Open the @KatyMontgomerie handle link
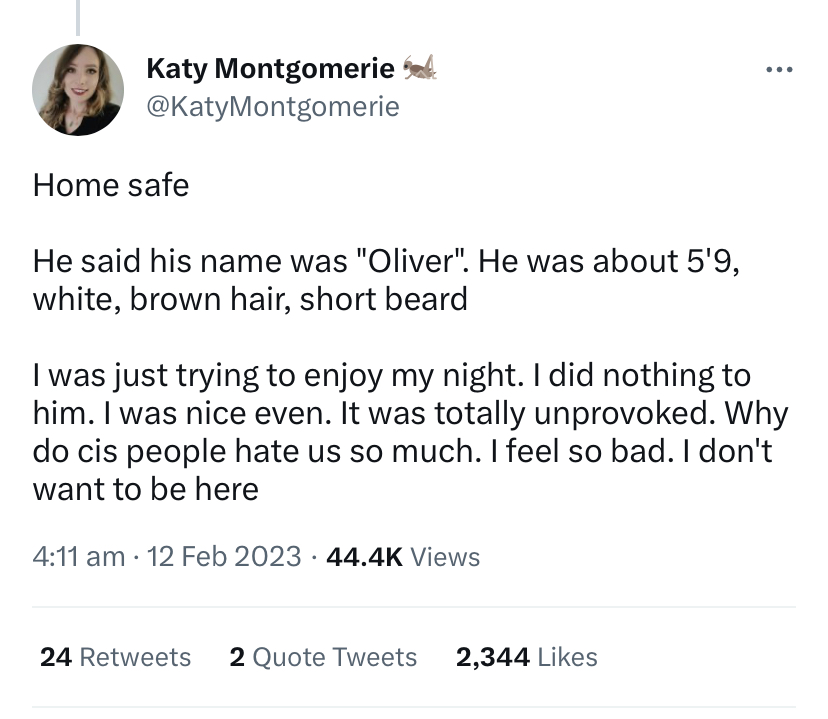Screen dimensions: 828x719 (x=272, y=106)
